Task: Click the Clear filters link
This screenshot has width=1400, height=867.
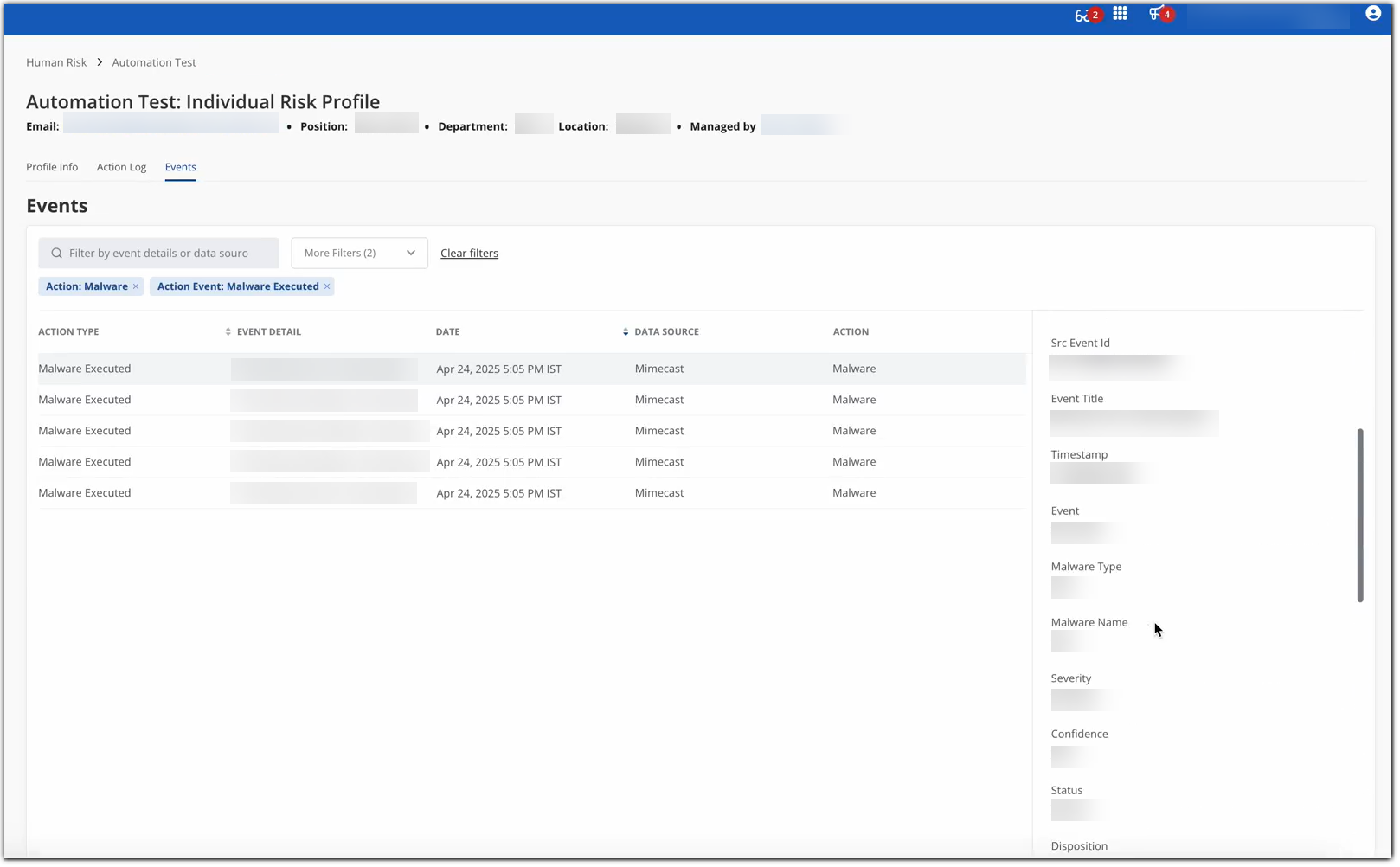Action: (x=469, y=254)
